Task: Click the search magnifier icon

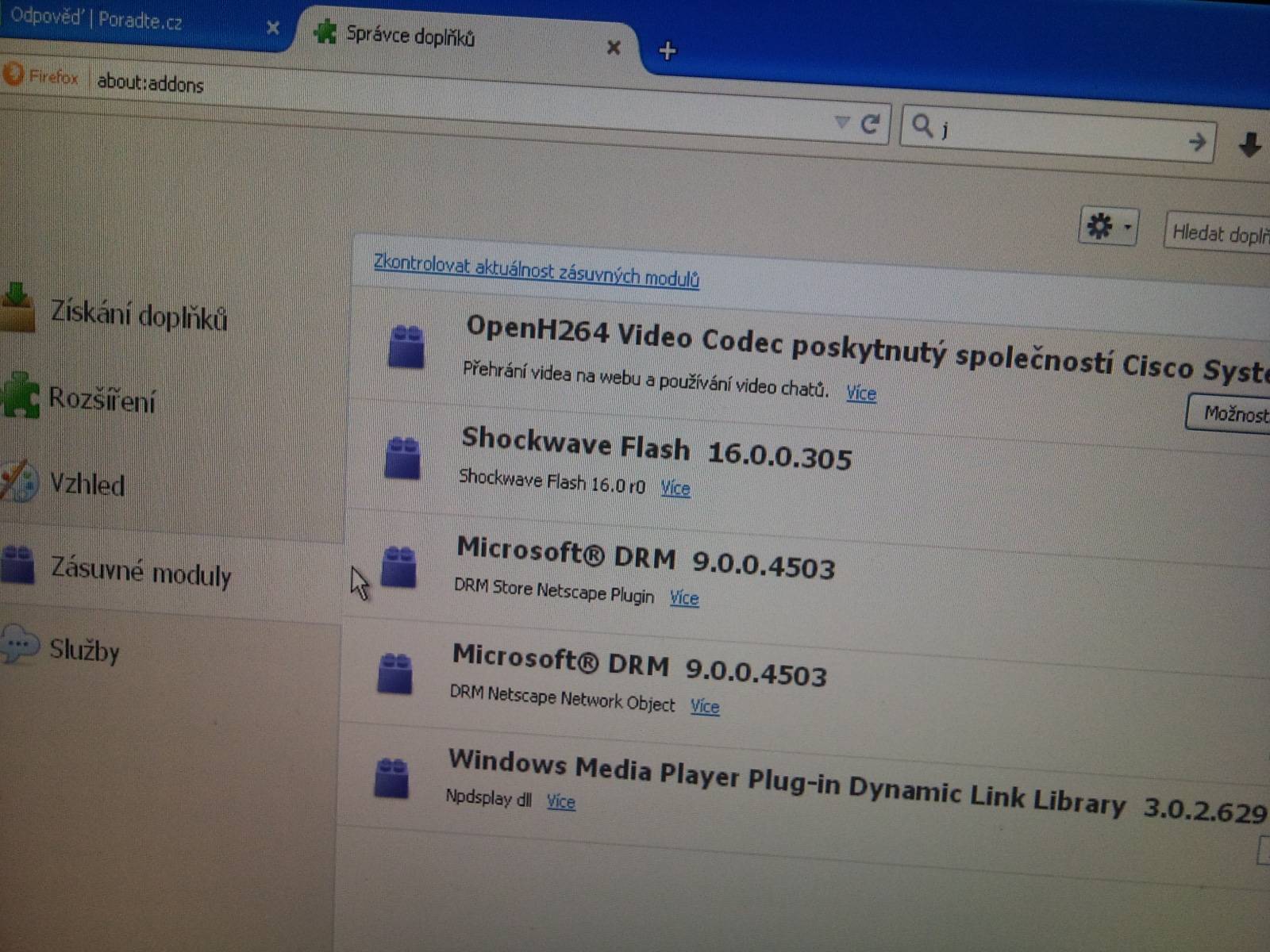Action: click(x=922, y=125)
